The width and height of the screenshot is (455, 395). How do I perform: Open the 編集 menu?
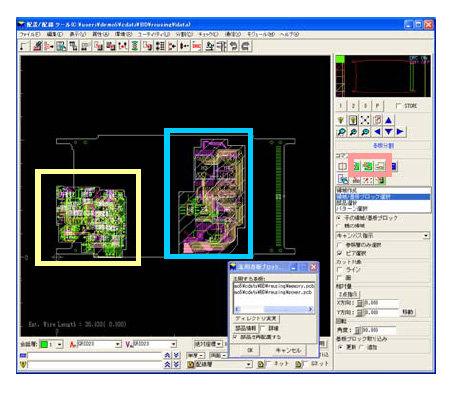coord(55,34)
